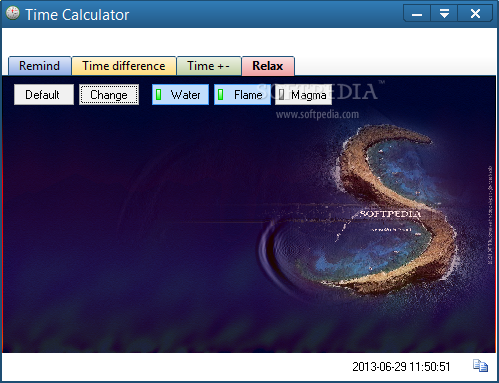The image size is (499, 383).
Task: Select the Relax tab
Action: [x=268, y=66]
